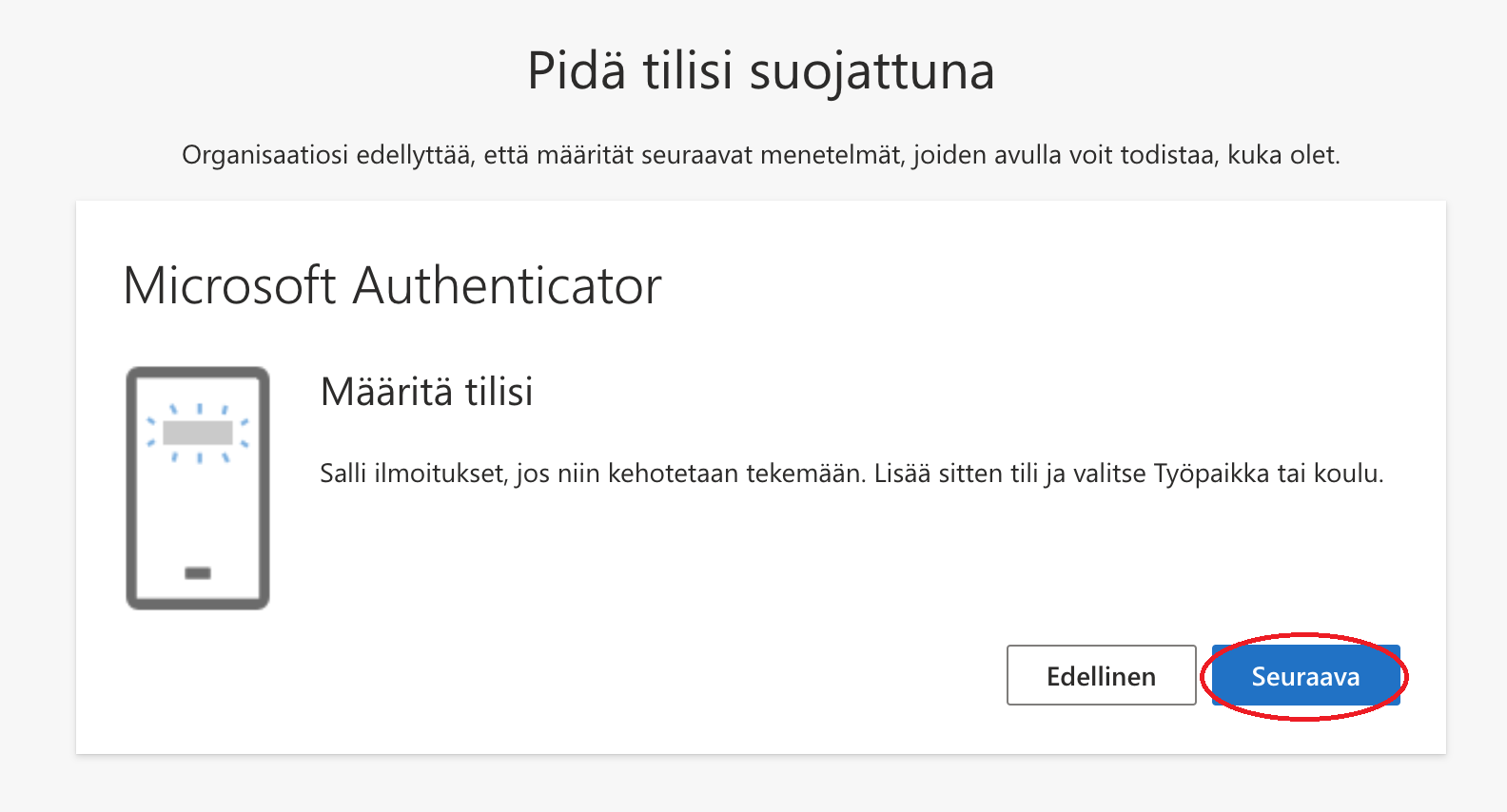This screenshot has height=812, width=1507.
Task: Click the word Authenticator in the card heading
Action: [507, 285]
